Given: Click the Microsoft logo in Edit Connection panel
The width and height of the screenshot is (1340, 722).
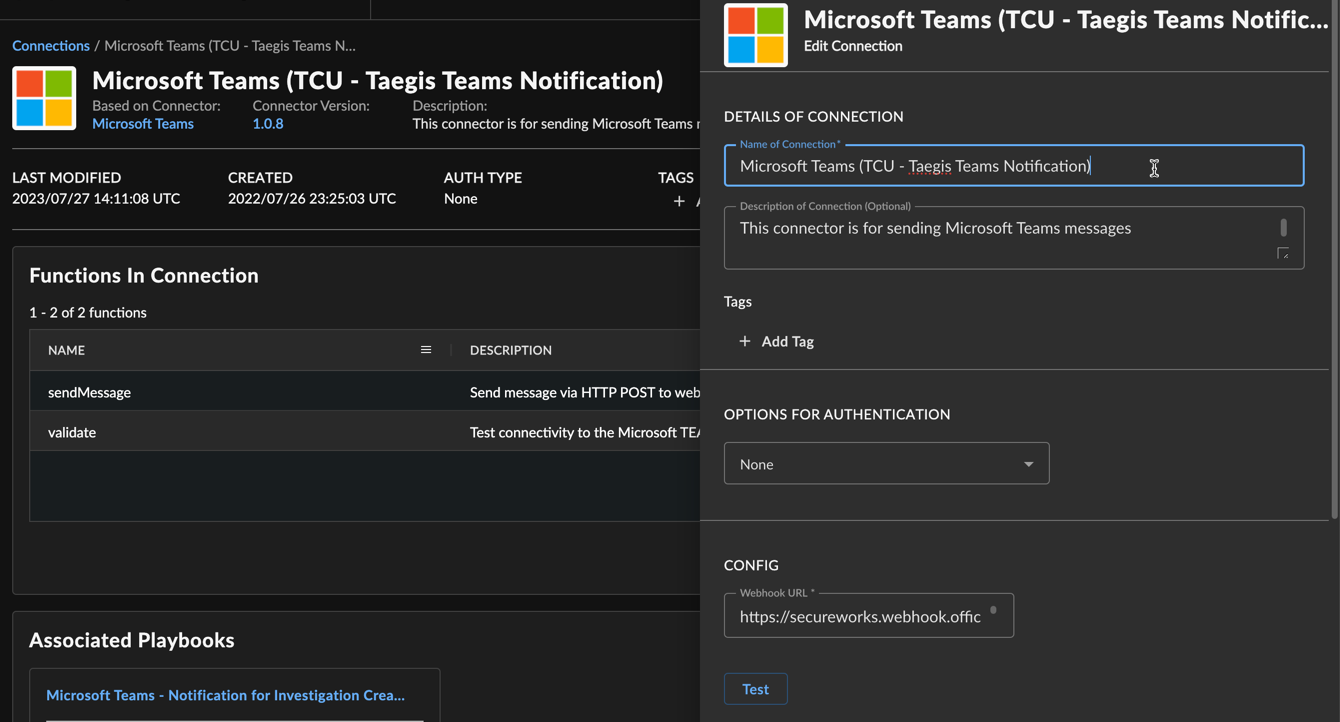Looking at the screenshot, I should pos(756,35).
